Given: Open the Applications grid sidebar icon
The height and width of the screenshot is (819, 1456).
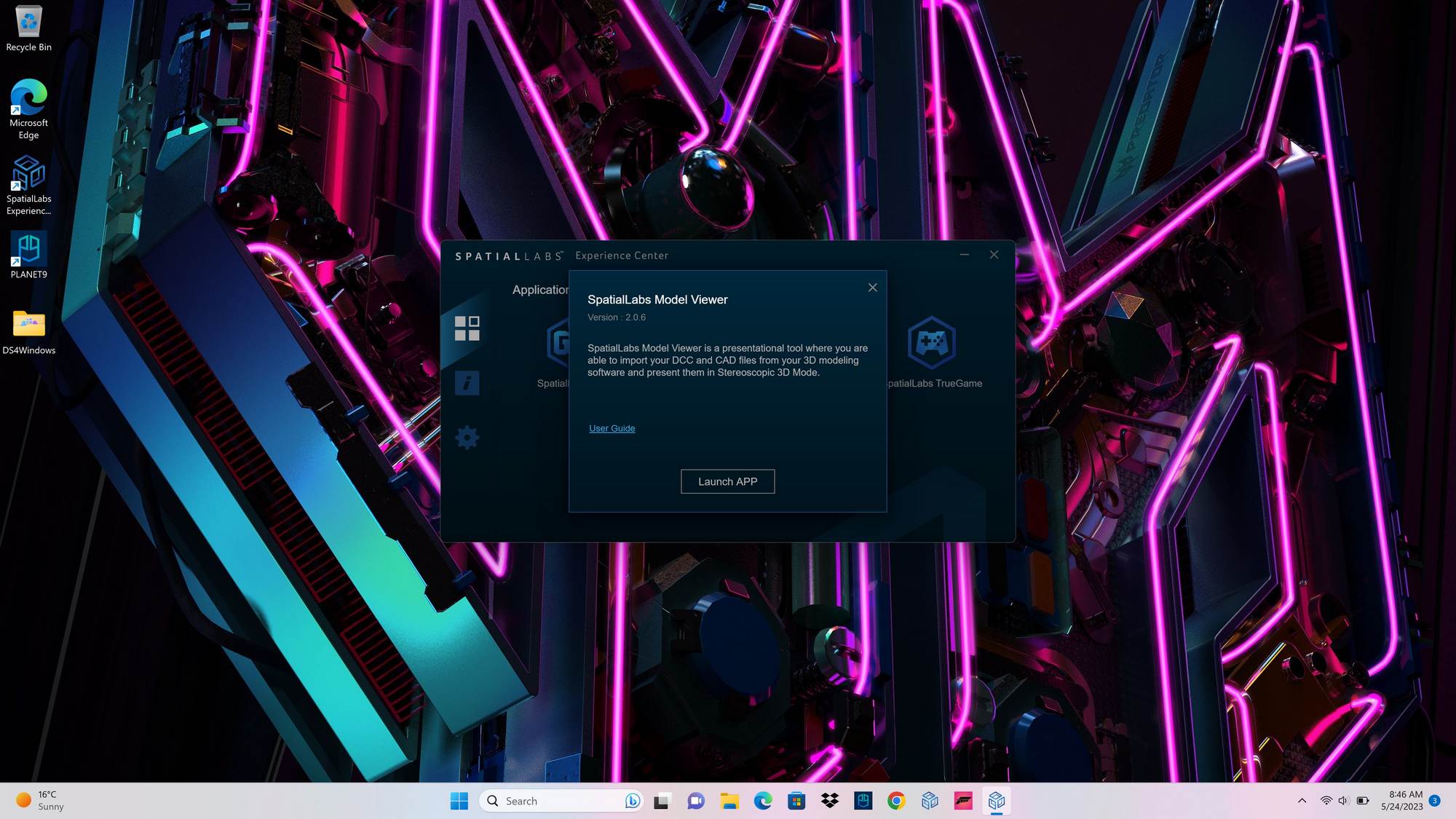Looking at the screenshot, I should click(467, 328).
